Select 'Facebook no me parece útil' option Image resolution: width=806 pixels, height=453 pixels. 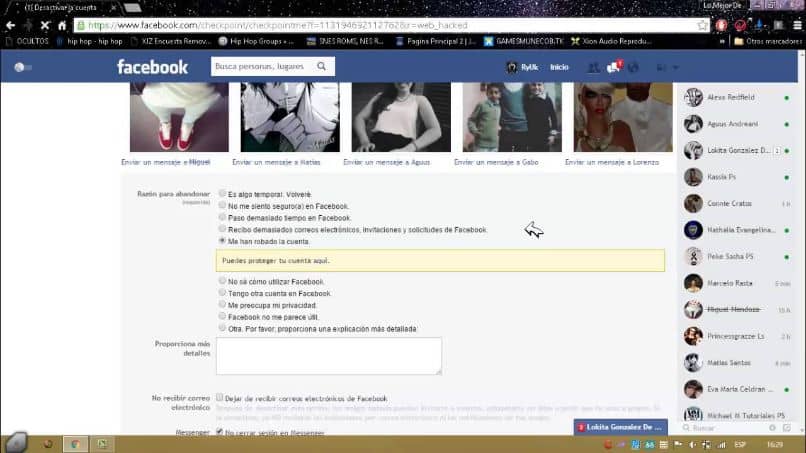point(222,316)
